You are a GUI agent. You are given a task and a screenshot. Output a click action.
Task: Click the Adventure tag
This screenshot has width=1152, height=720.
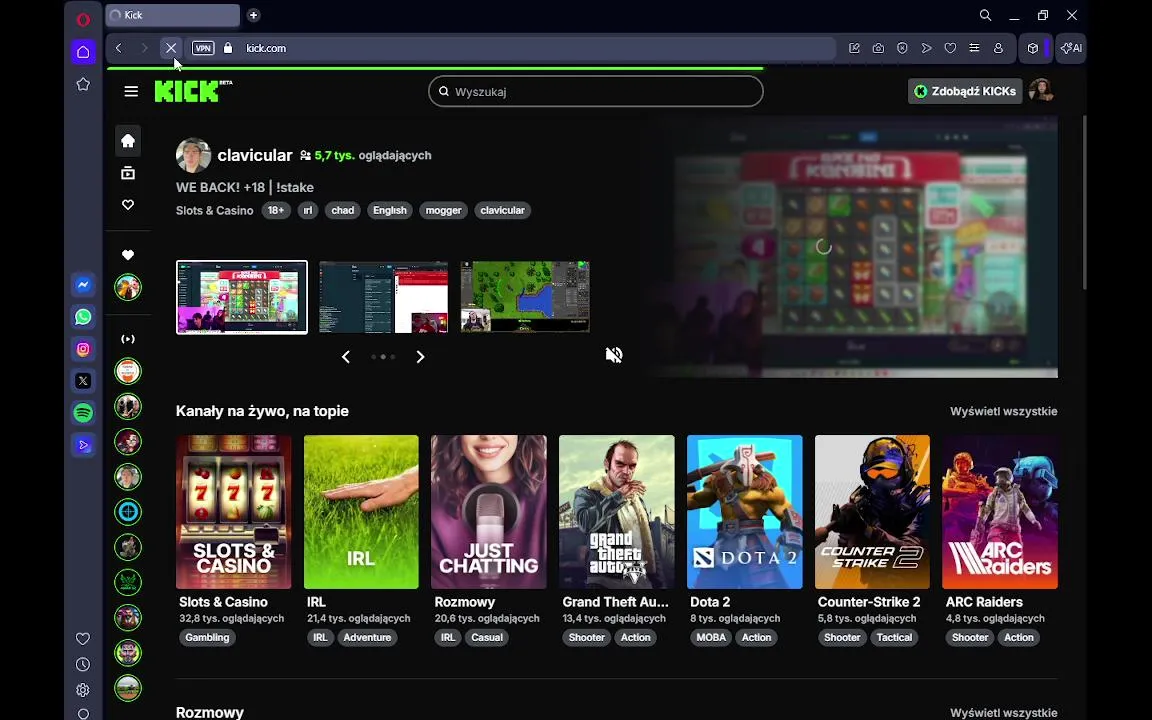point(367,638)
